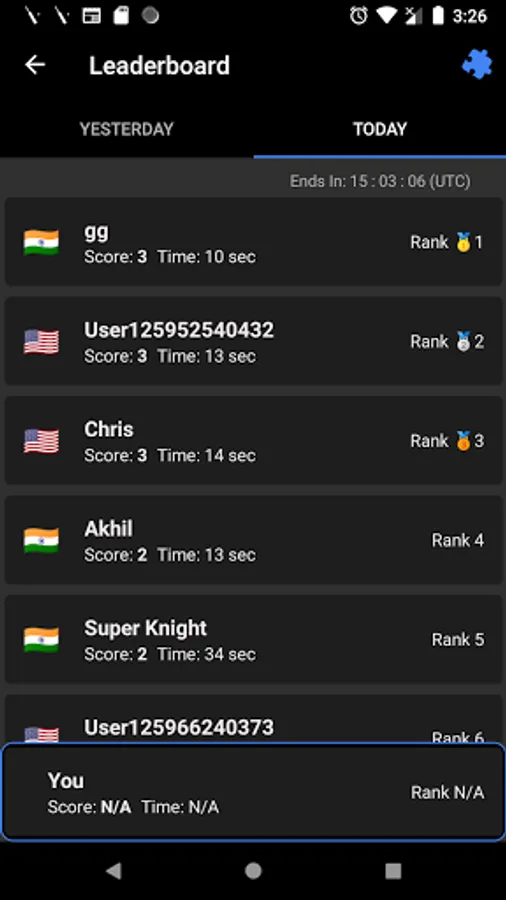Tap the silver medal Rank 2 badge

(x=447, y=342)
